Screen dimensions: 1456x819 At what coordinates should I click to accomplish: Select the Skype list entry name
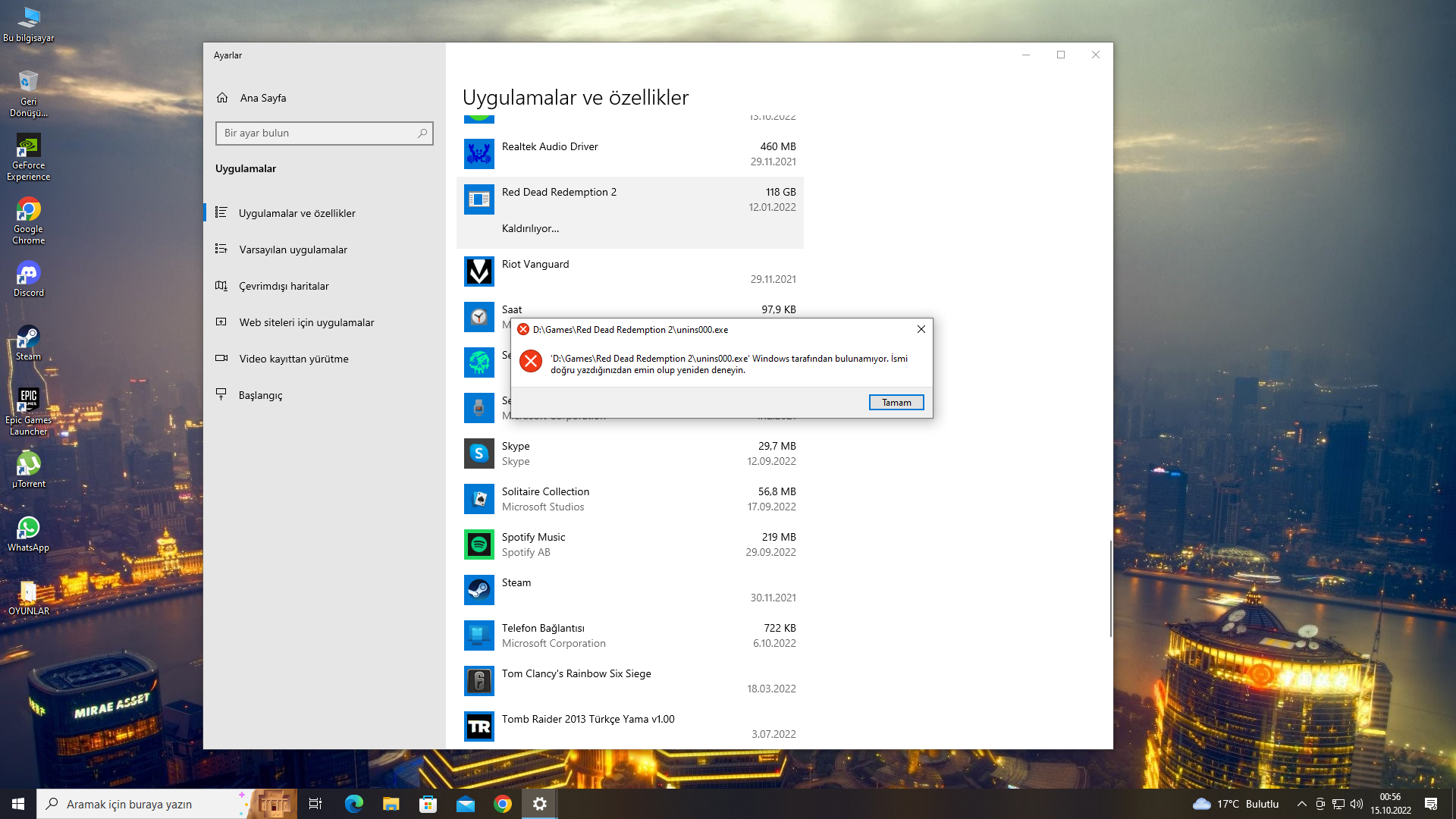pos(516,446)
